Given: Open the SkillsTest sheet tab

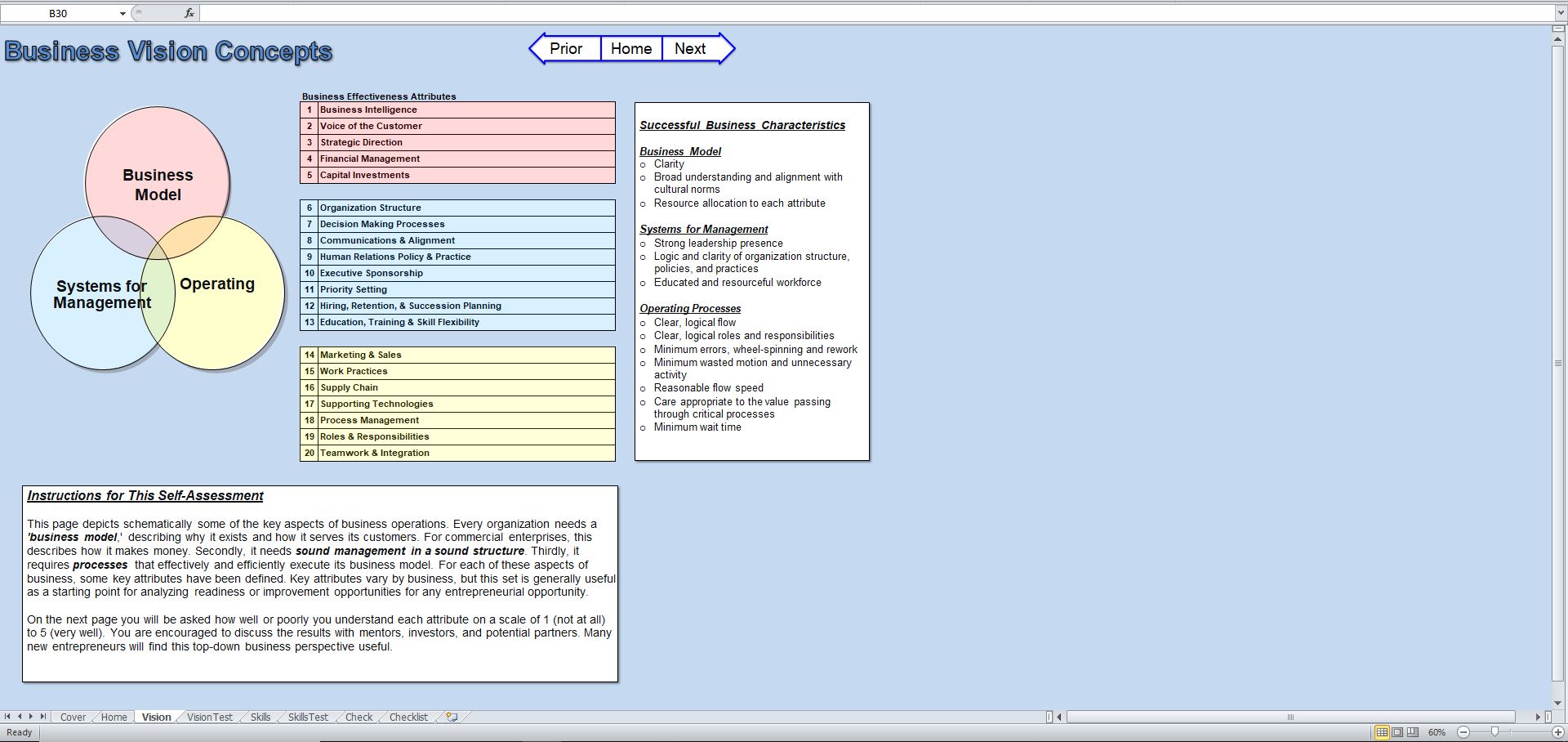Looking at the screenshot, I should point(308,717).
